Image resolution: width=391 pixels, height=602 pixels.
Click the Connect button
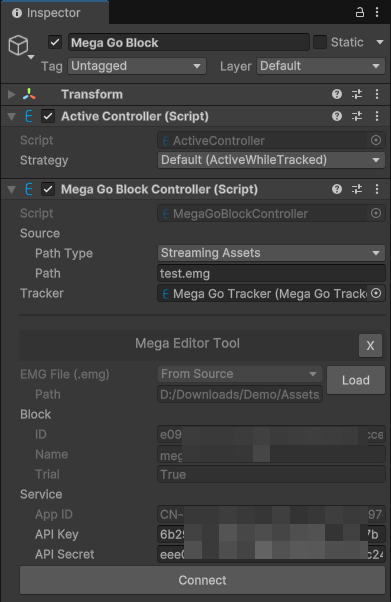[x=202, y=580]
